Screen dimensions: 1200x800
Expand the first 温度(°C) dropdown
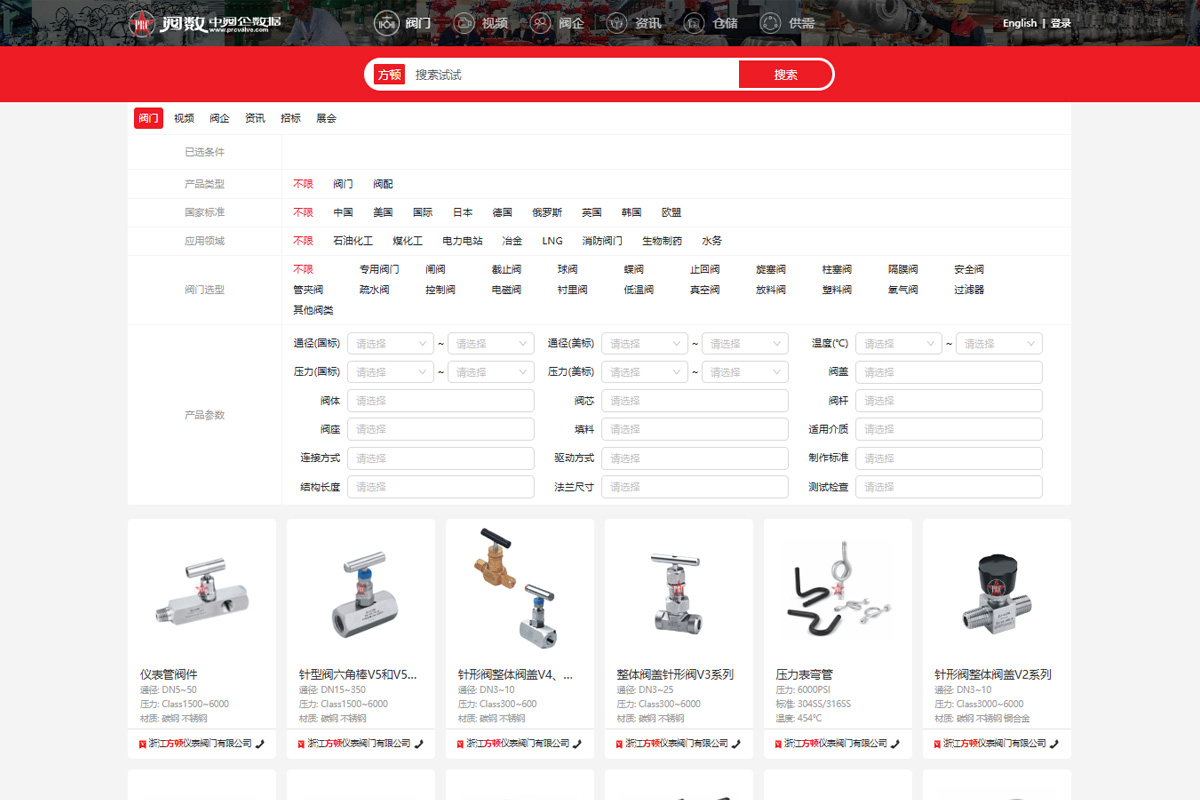[898, 344]
